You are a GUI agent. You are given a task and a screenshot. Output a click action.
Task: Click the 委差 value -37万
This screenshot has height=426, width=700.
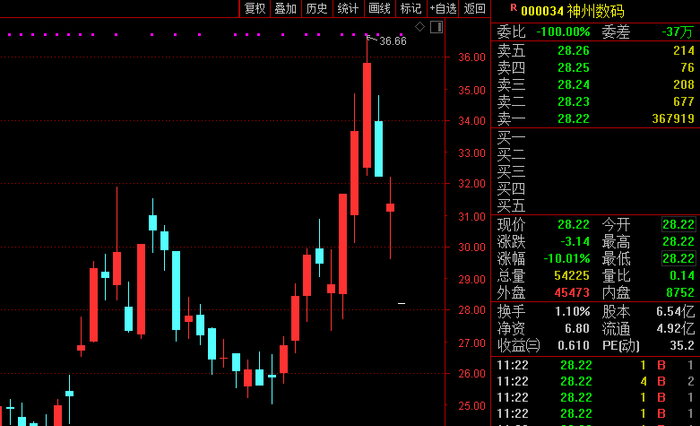(x=678, y=32)
